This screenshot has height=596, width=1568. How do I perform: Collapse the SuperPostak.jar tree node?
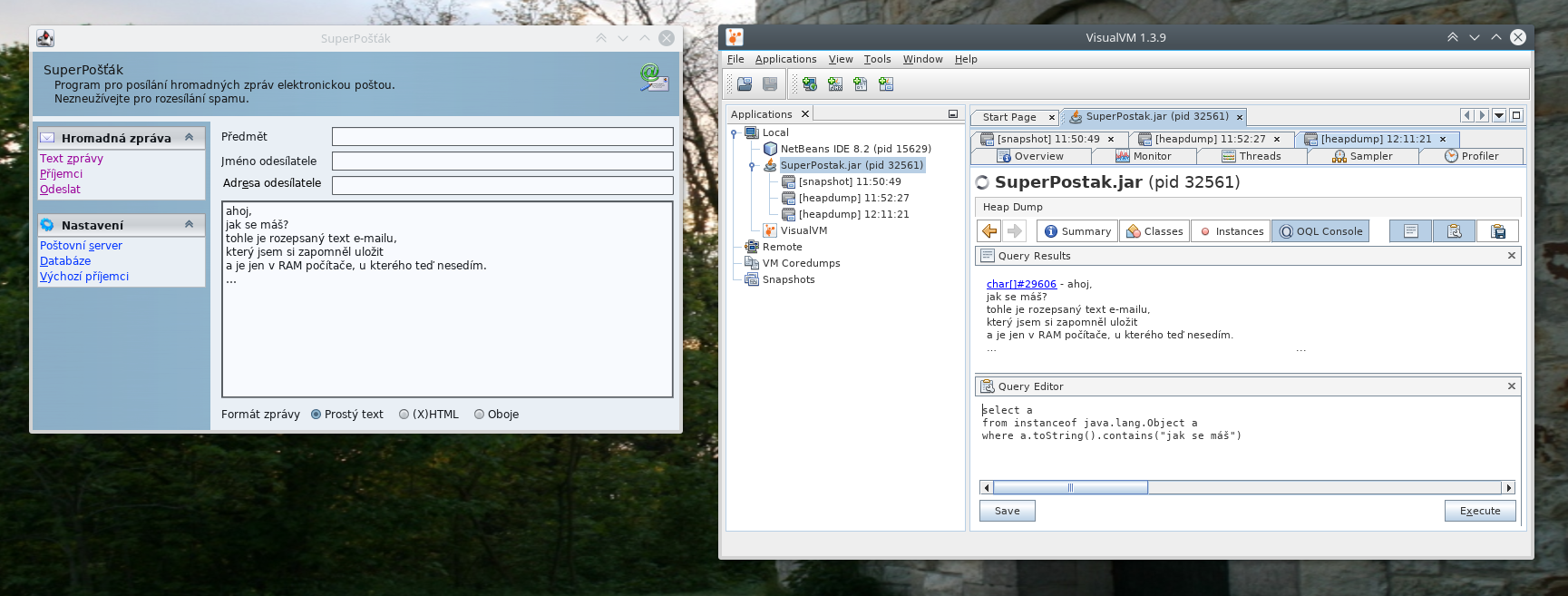(x=752, y=166)
